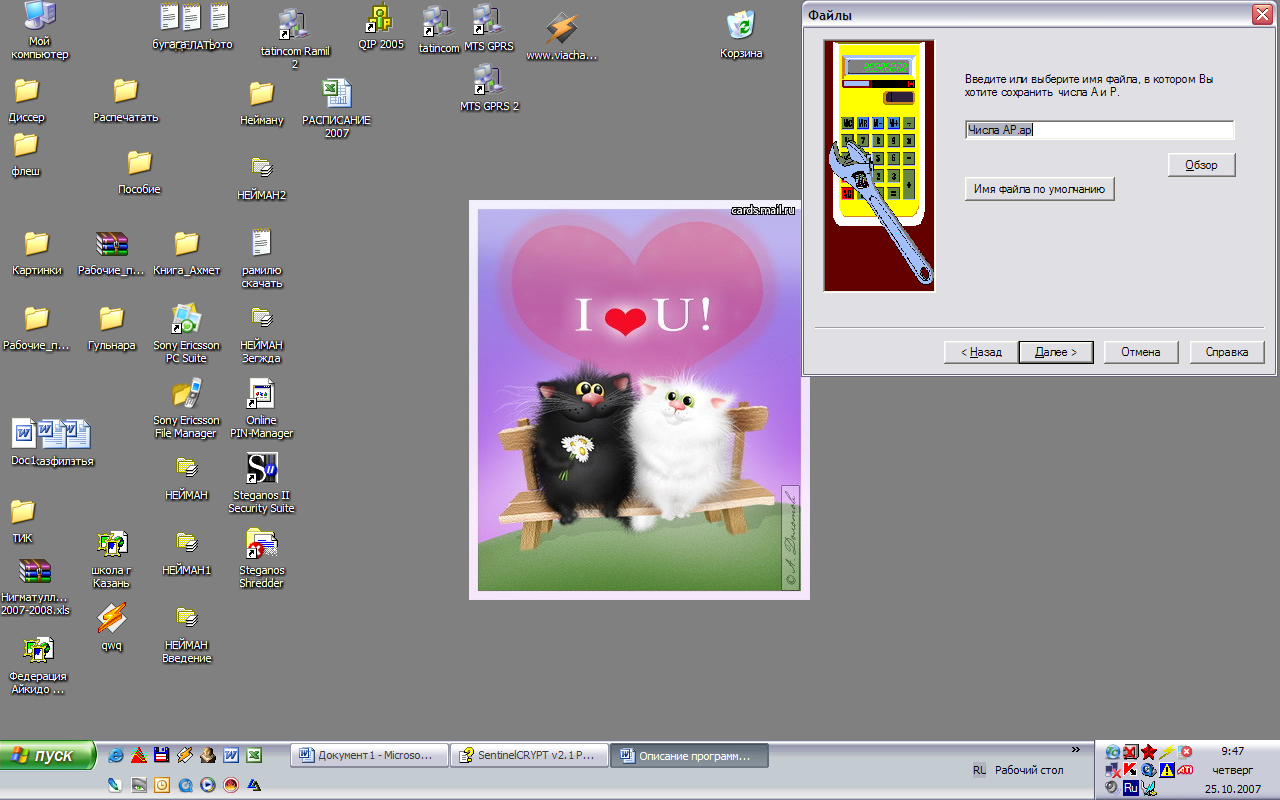Image resolution: width=1280 pixels, height=800 pixels.
Task: Click the Windows Media Player Quick Launch icon
Action: tap(208, 785)
